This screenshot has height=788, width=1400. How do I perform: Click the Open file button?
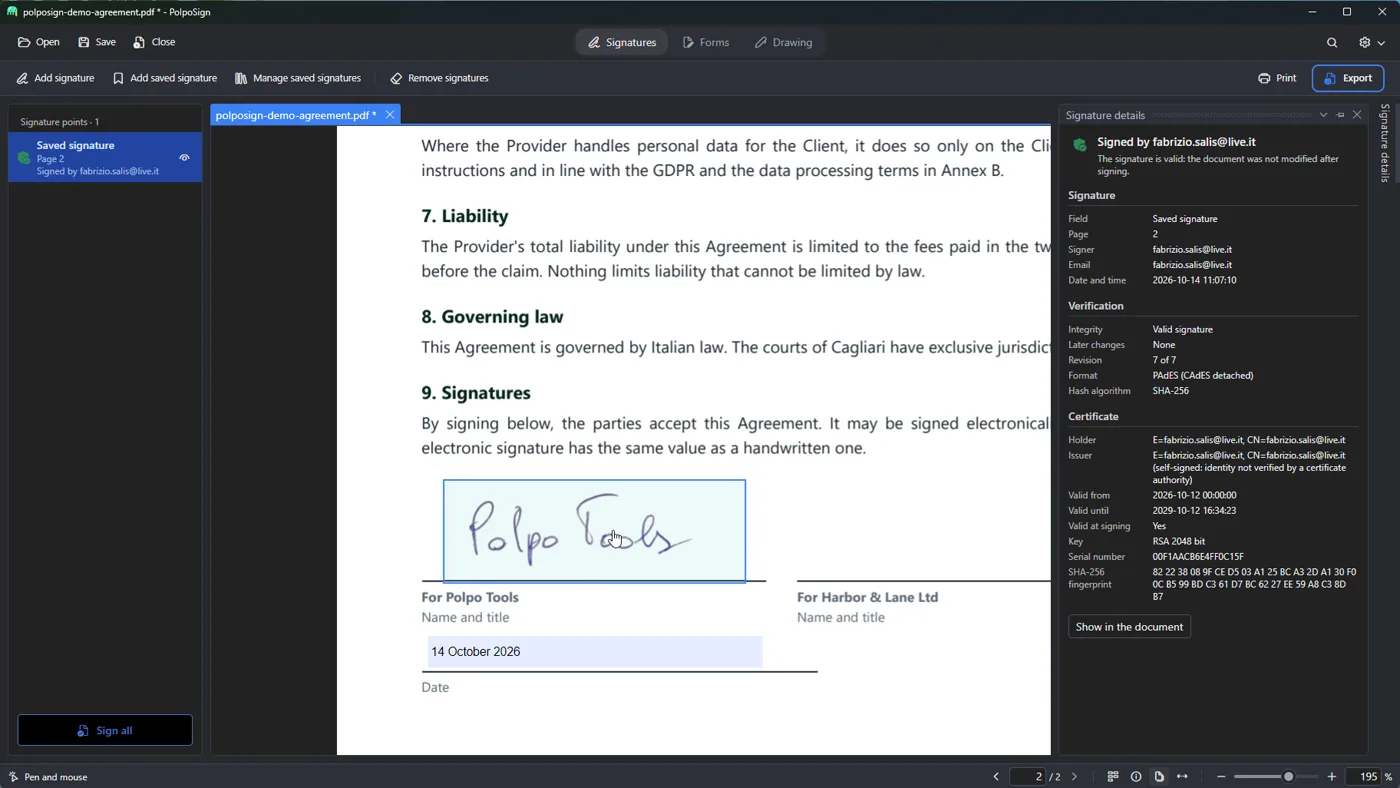coord(39,42)
